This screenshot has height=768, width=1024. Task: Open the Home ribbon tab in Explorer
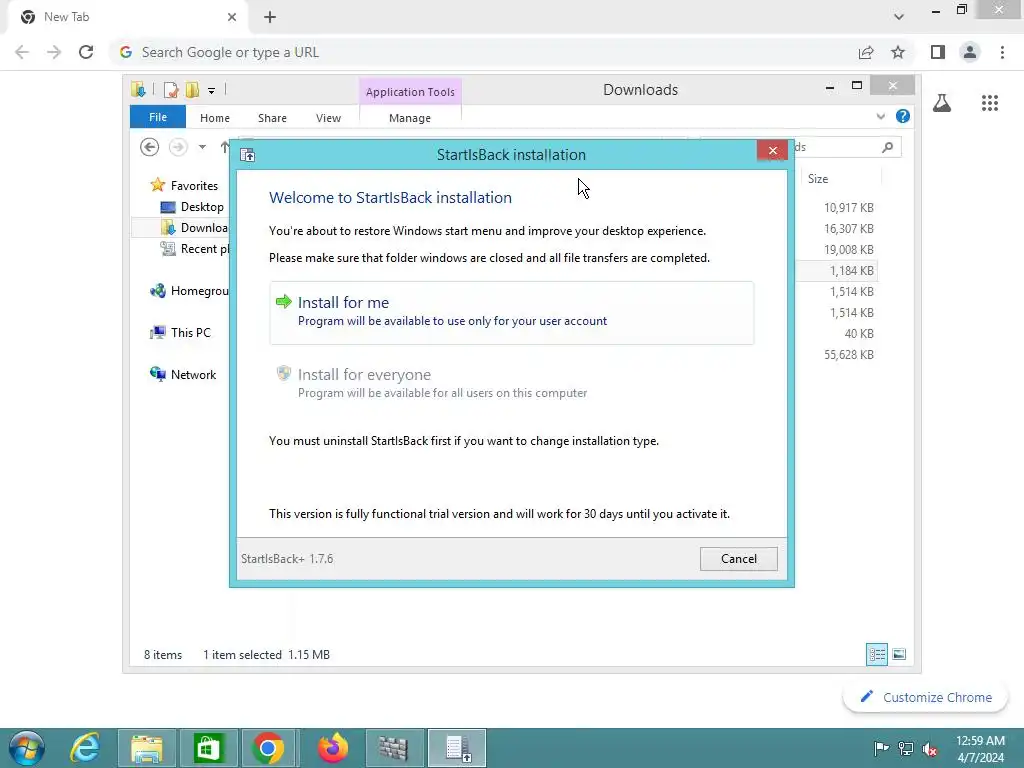point(215,118)
